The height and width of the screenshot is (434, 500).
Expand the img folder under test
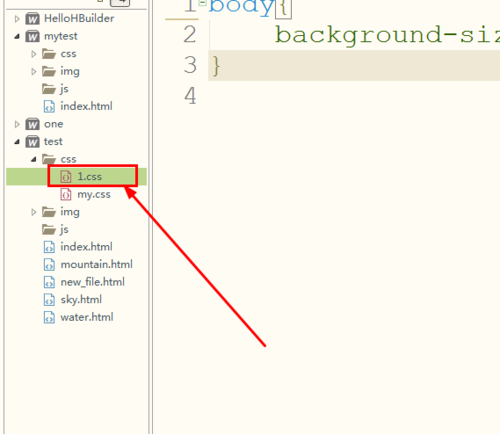click(x=33, y=212)
